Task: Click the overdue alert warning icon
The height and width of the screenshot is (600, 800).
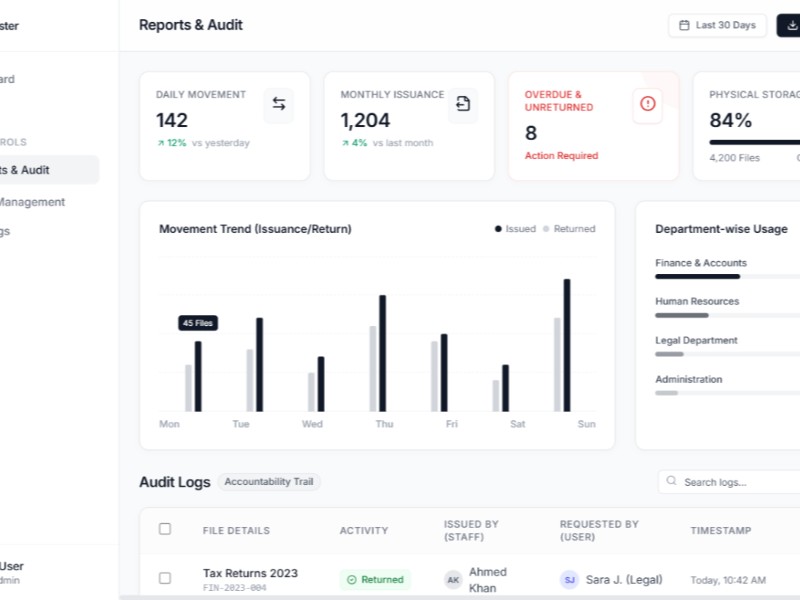Action: [x=646, y=104]
